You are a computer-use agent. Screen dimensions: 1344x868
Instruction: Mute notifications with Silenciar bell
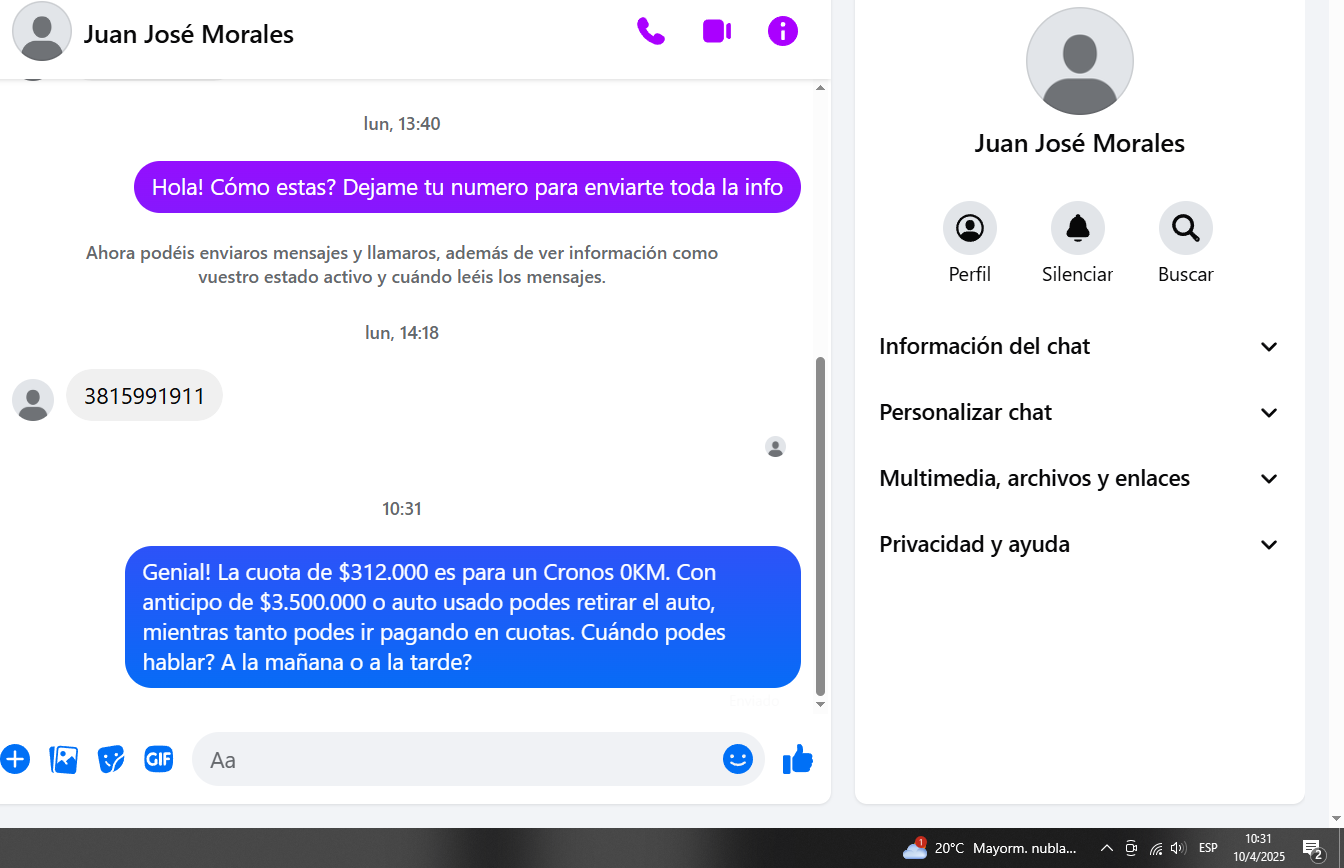[1078, 228]
